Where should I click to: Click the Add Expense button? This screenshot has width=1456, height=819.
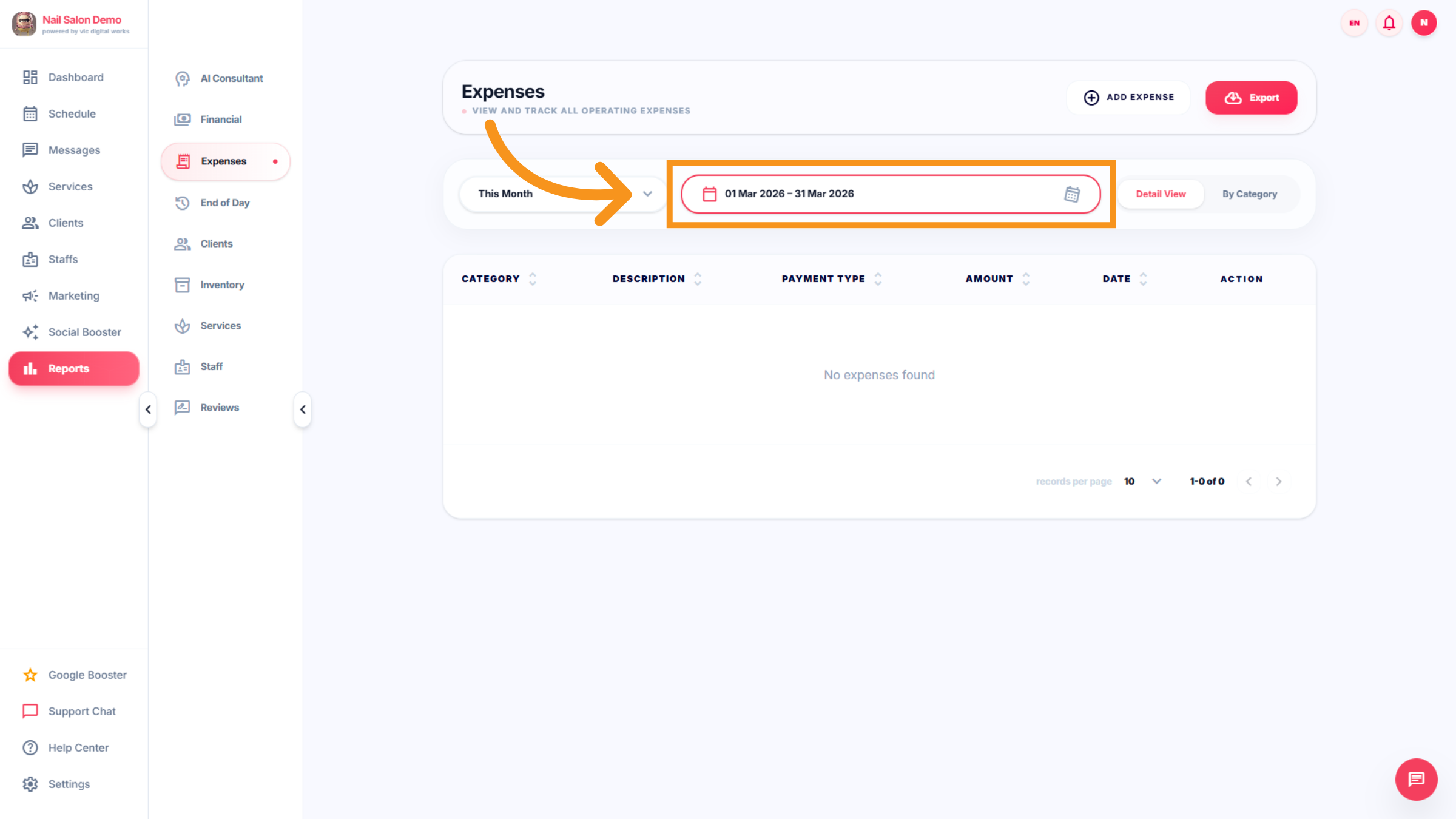(1128, 98)
